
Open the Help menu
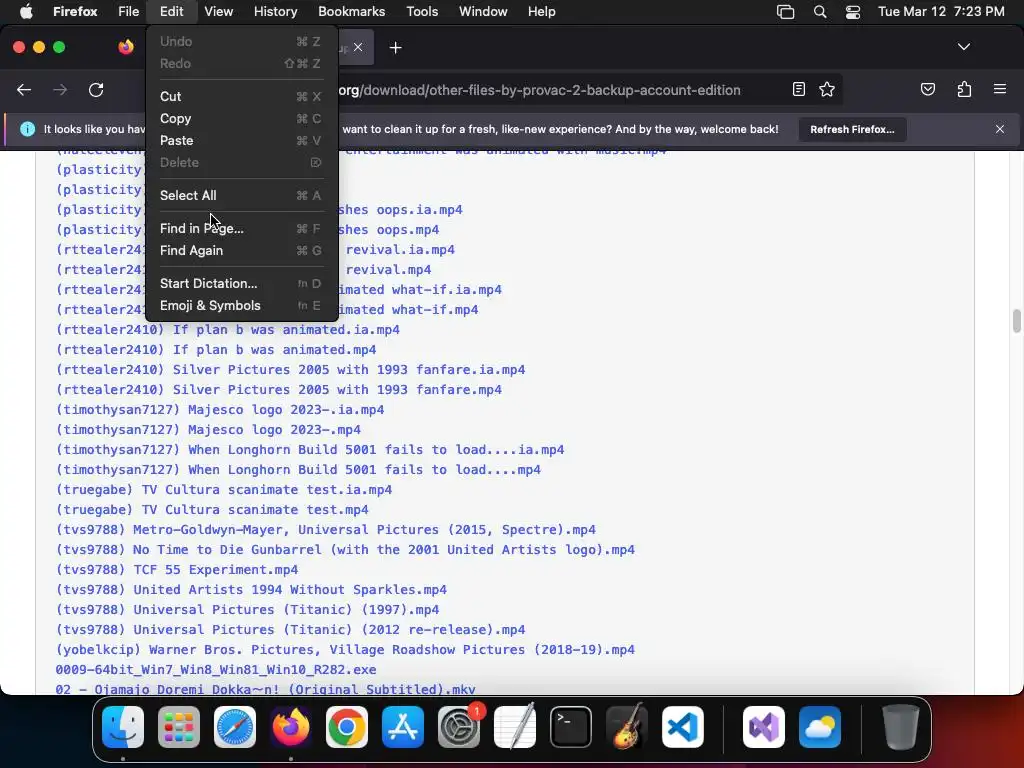click(x=541, y=12)
